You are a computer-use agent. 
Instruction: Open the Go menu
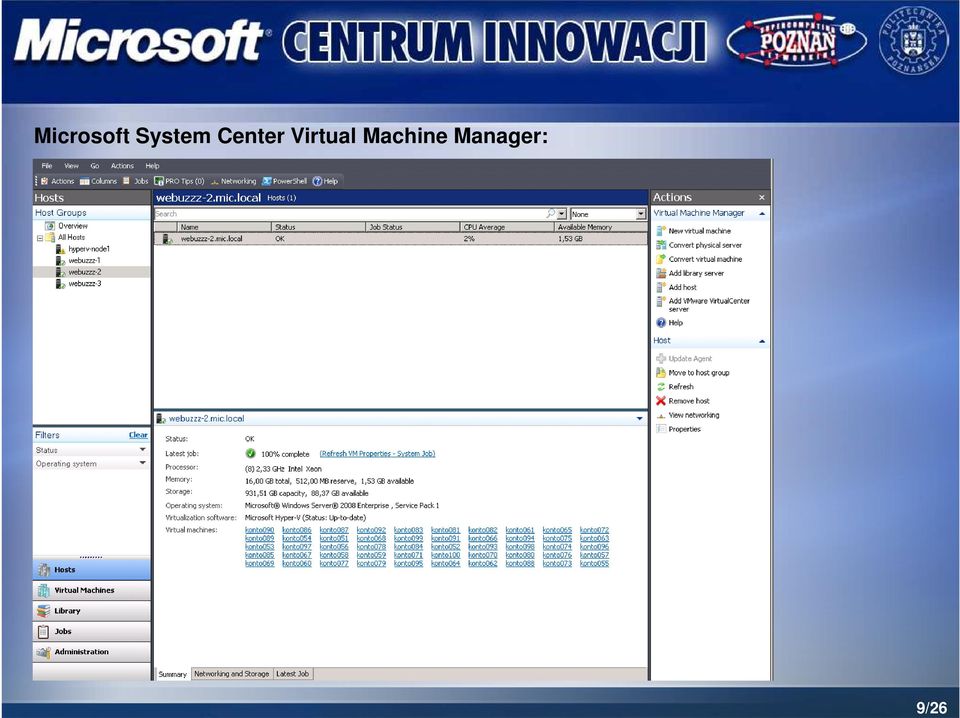(x=94, y=166)
